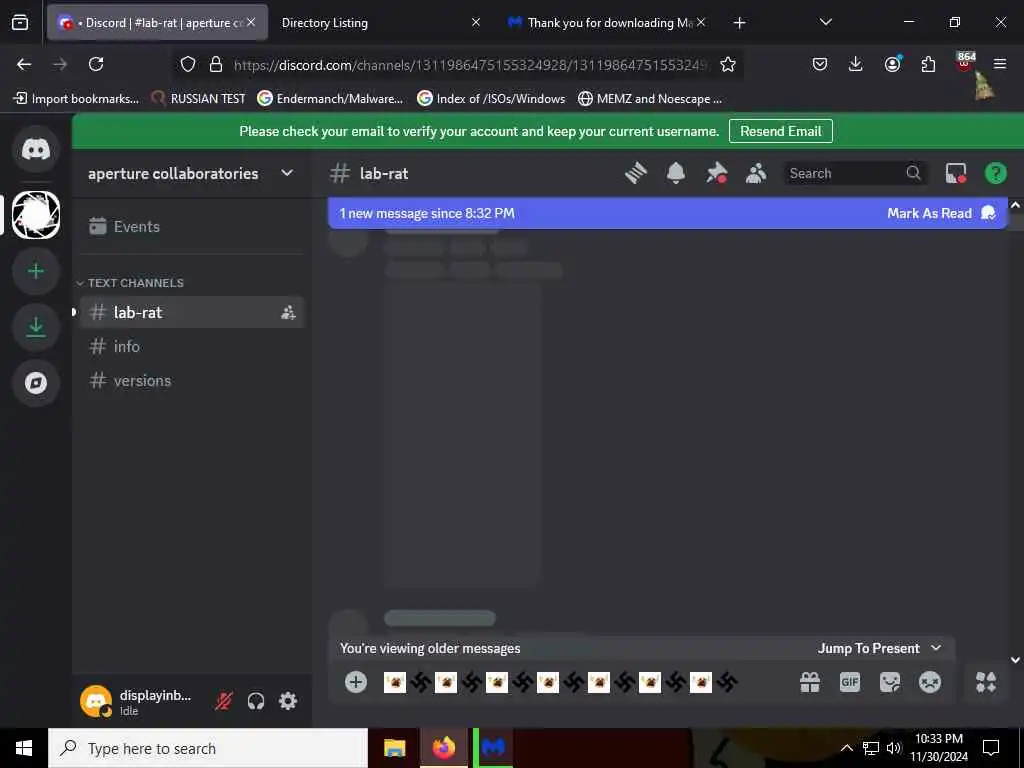The image size is (1024, 768).
Task: Open Discord user settings gear
Action: pos(288,701)
